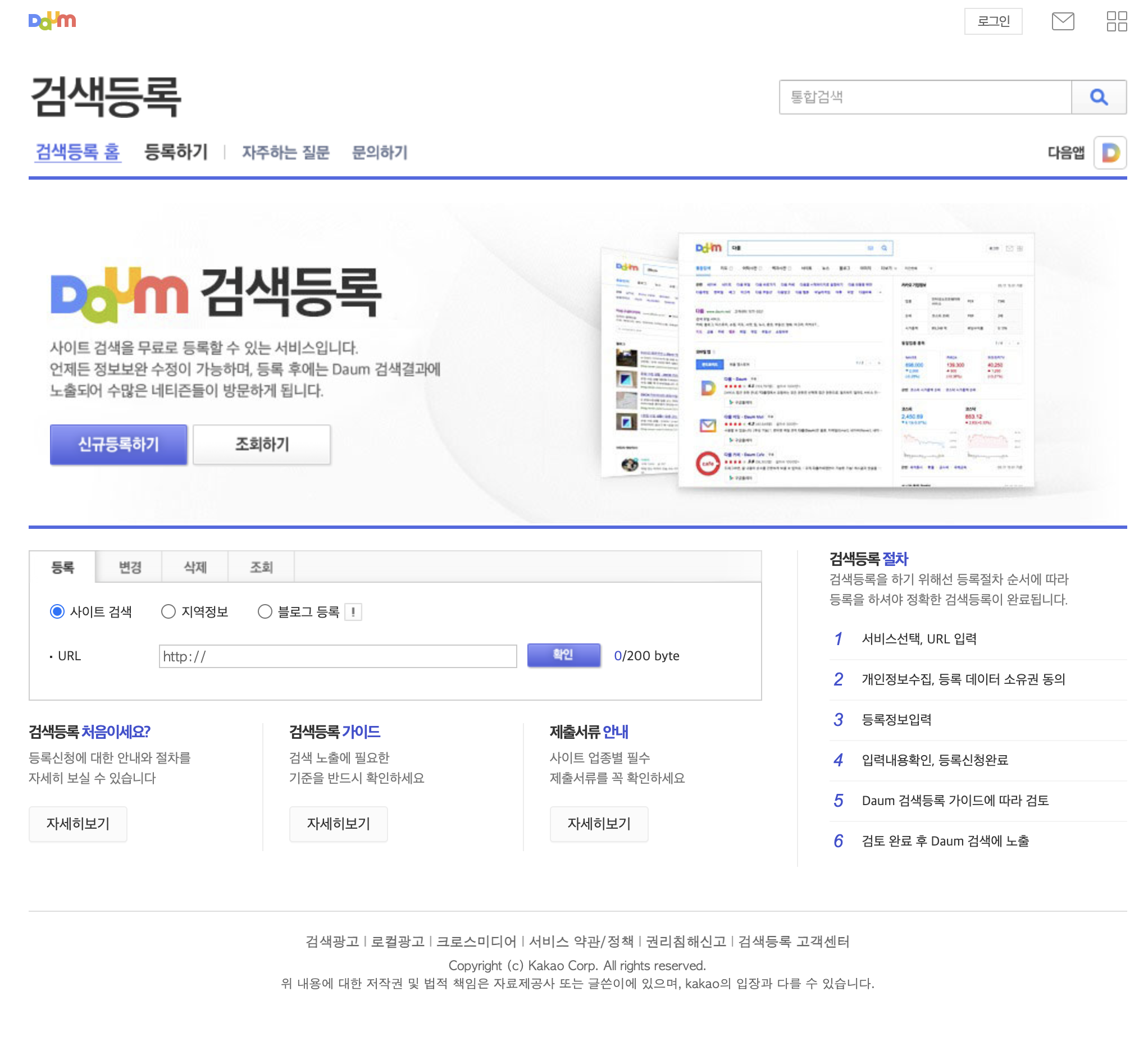Open the 등록하기 menu item
The height and width of the screenshot is (1060, 1148).
(x=176, y=152)
